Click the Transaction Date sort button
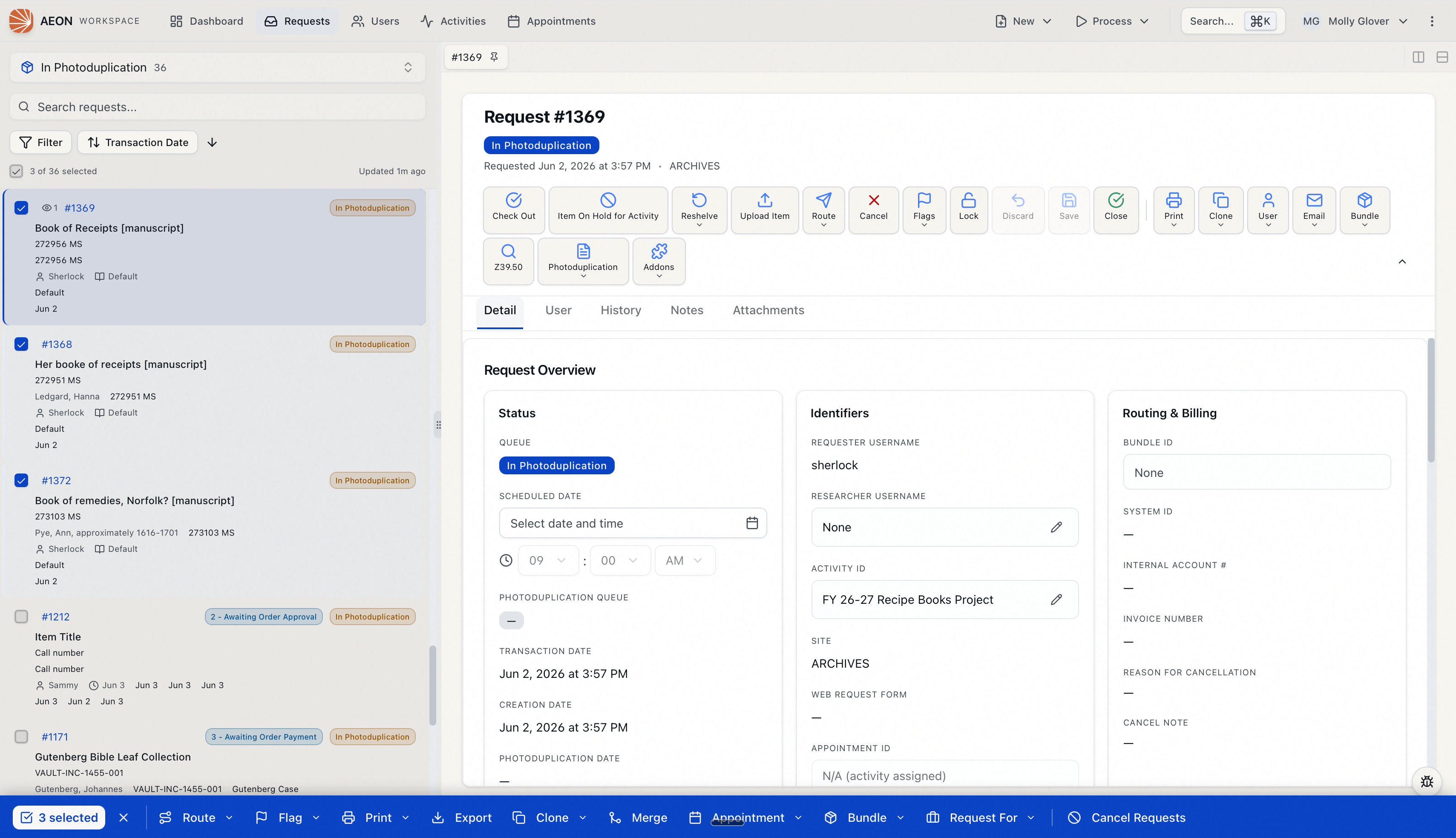The width and height of the screenshot is (1456, 838). coord(138,142)
